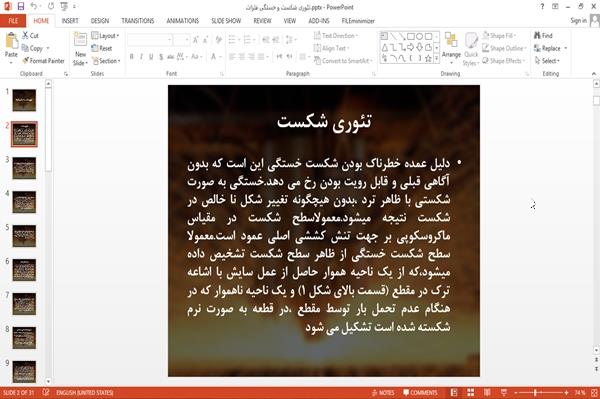The height and width of the screenshot is (399, 600).
Task: Activate the Format Painter tool
Action: 43,61
